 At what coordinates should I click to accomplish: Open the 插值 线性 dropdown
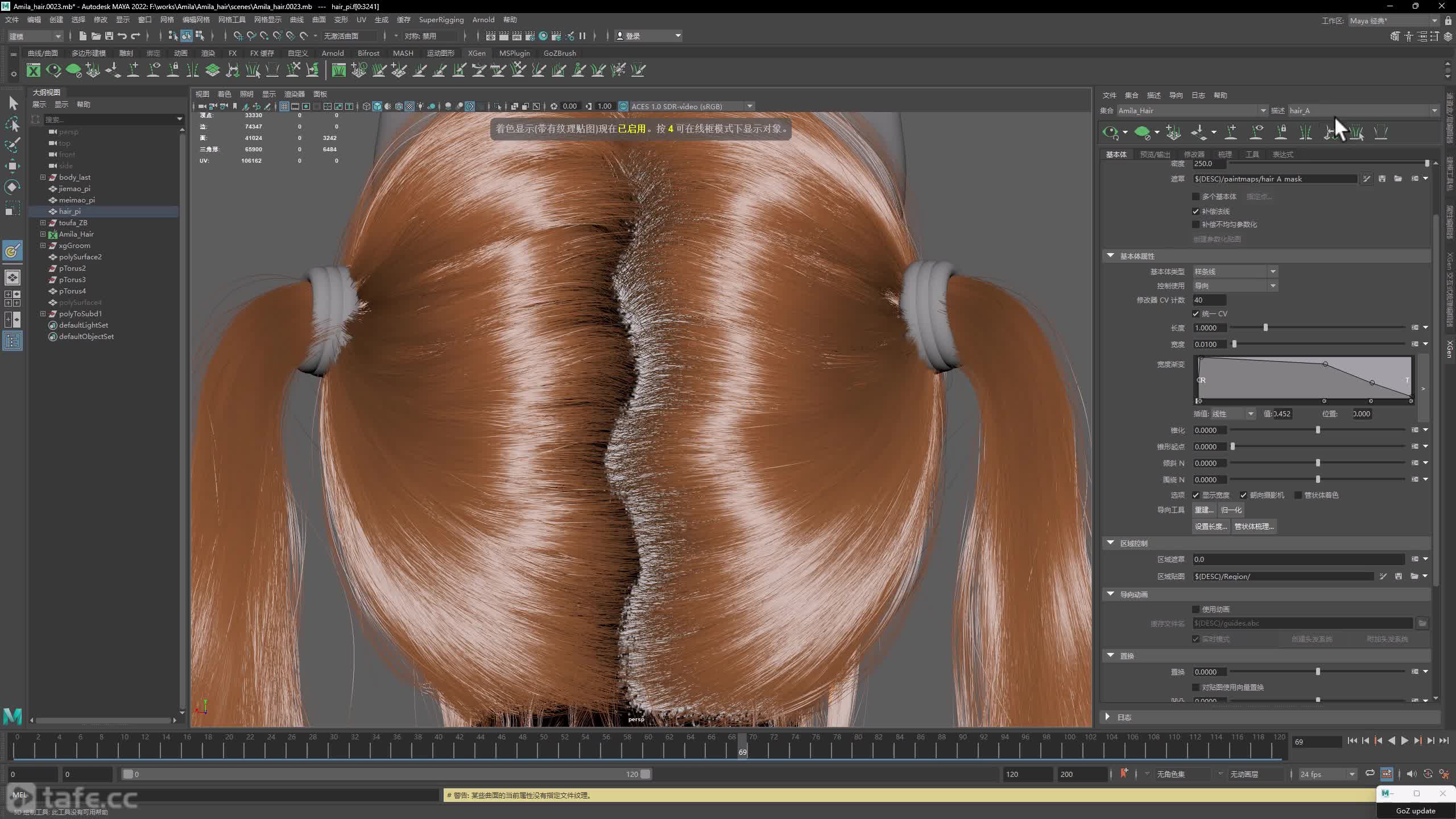click(x=1232, y=413)
